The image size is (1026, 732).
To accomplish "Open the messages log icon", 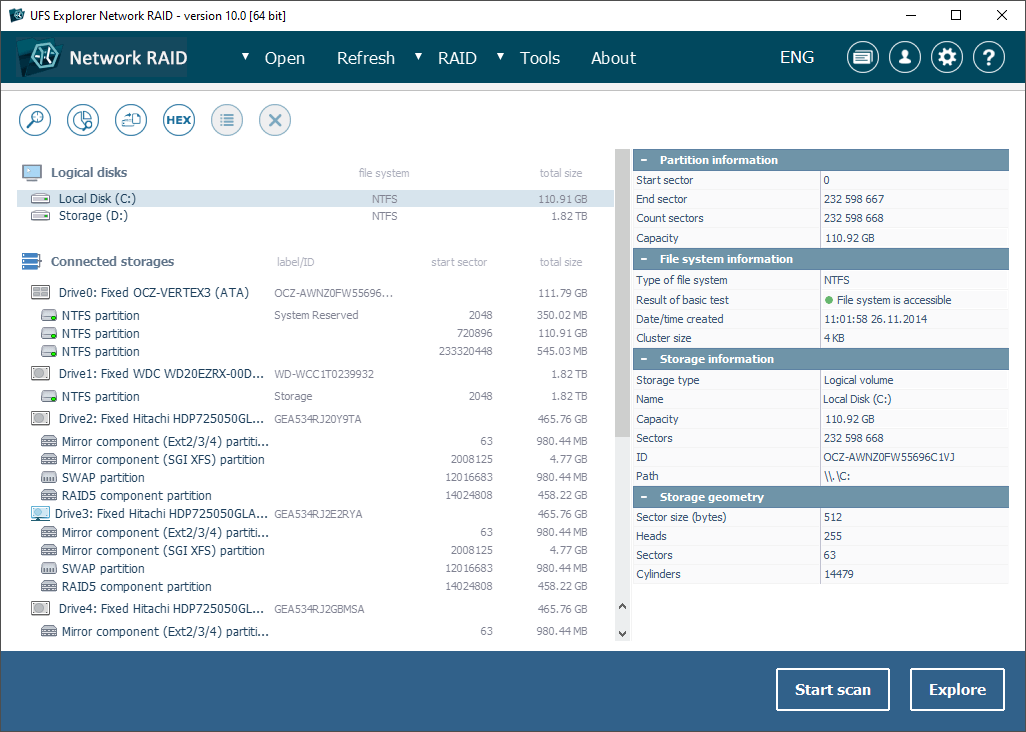I will click(862, 58).
